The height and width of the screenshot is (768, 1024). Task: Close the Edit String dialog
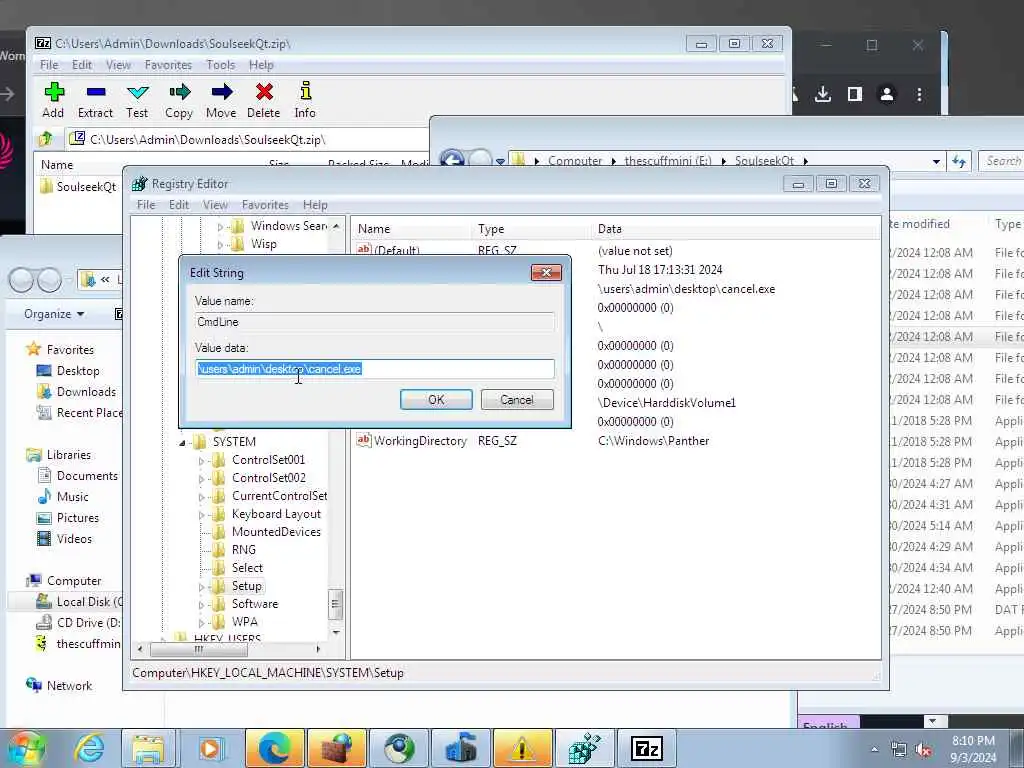(547, 272)
